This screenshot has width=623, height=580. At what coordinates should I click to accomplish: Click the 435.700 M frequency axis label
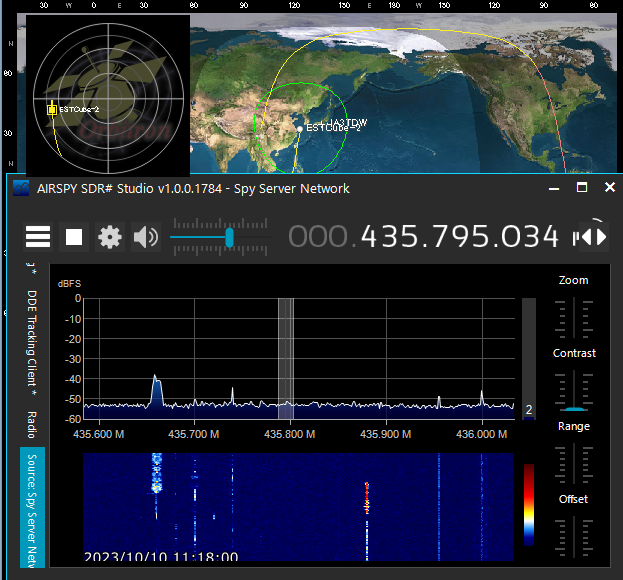193,434
